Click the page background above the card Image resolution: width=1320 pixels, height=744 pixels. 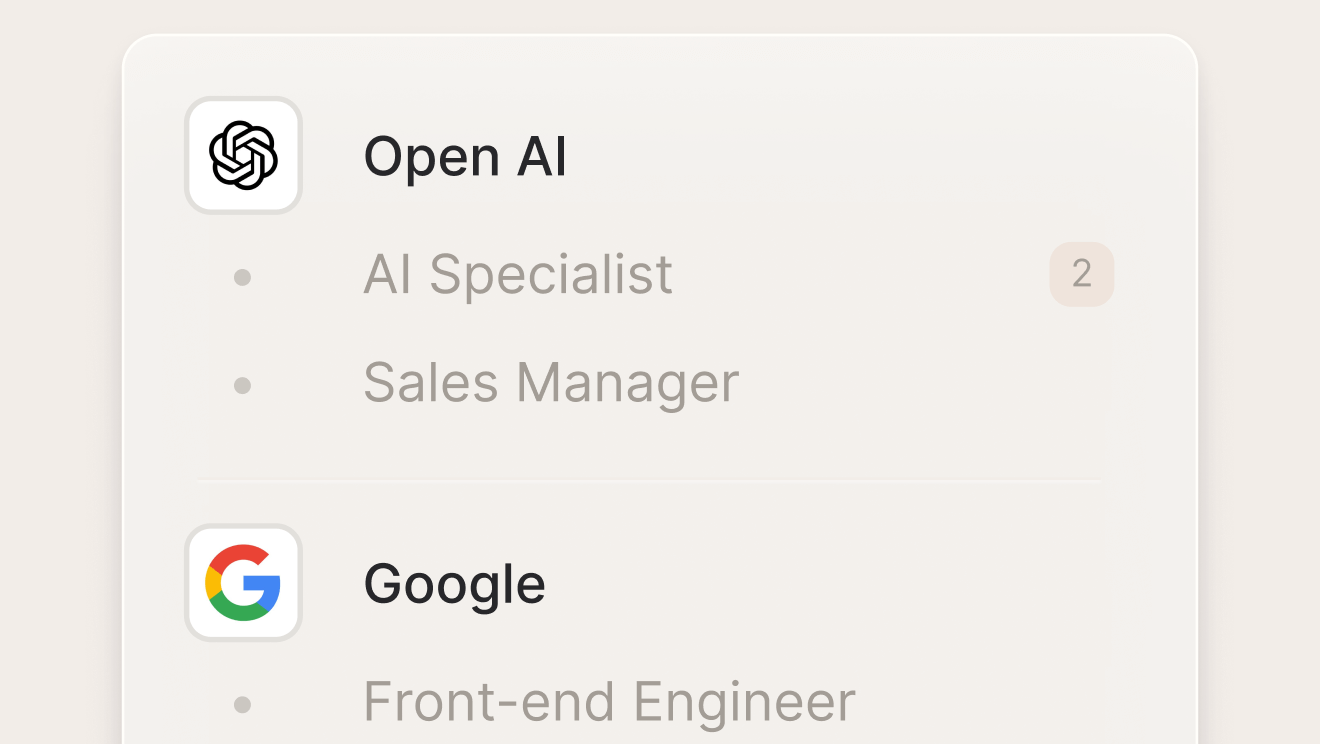(x=660, y=16)
